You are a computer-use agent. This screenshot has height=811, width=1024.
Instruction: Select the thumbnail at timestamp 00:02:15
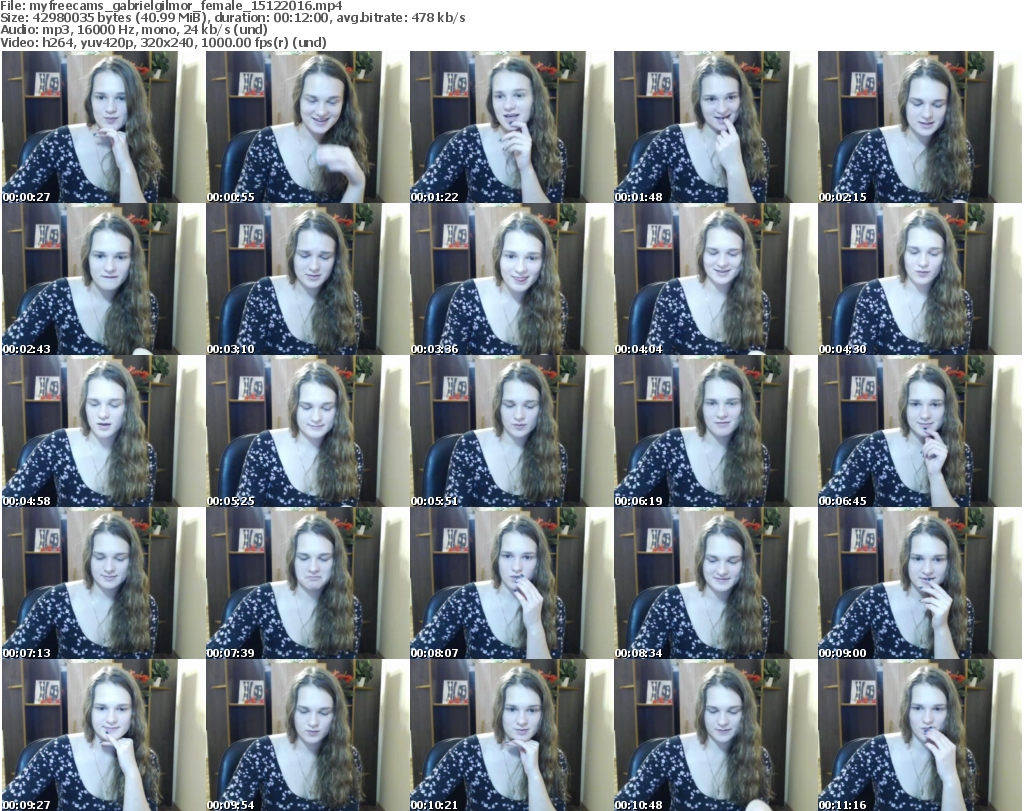(920, 127)
